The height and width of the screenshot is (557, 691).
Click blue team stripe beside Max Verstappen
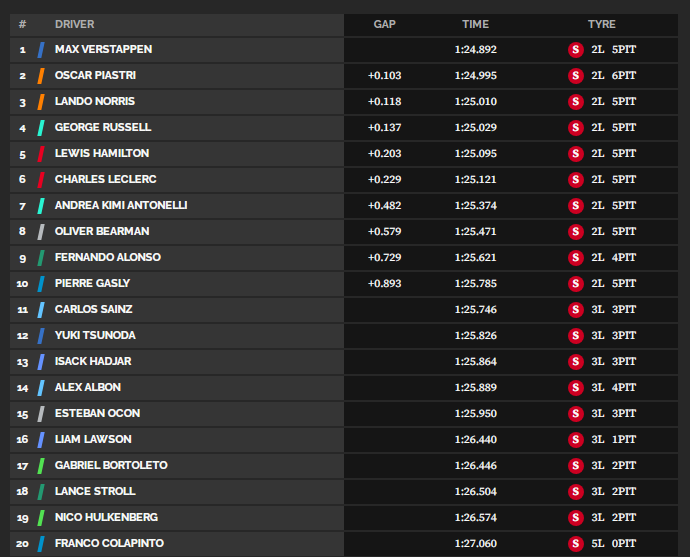(41, 50)
